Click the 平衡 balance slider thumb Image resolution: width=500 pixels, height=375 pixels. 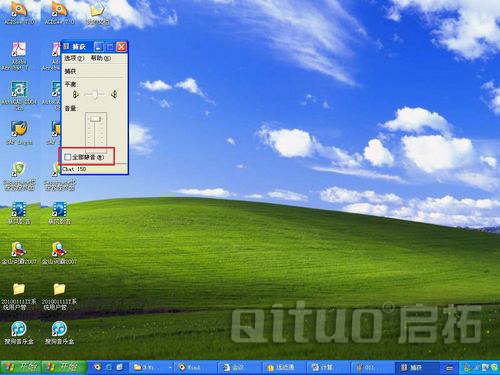coord(95,95)
